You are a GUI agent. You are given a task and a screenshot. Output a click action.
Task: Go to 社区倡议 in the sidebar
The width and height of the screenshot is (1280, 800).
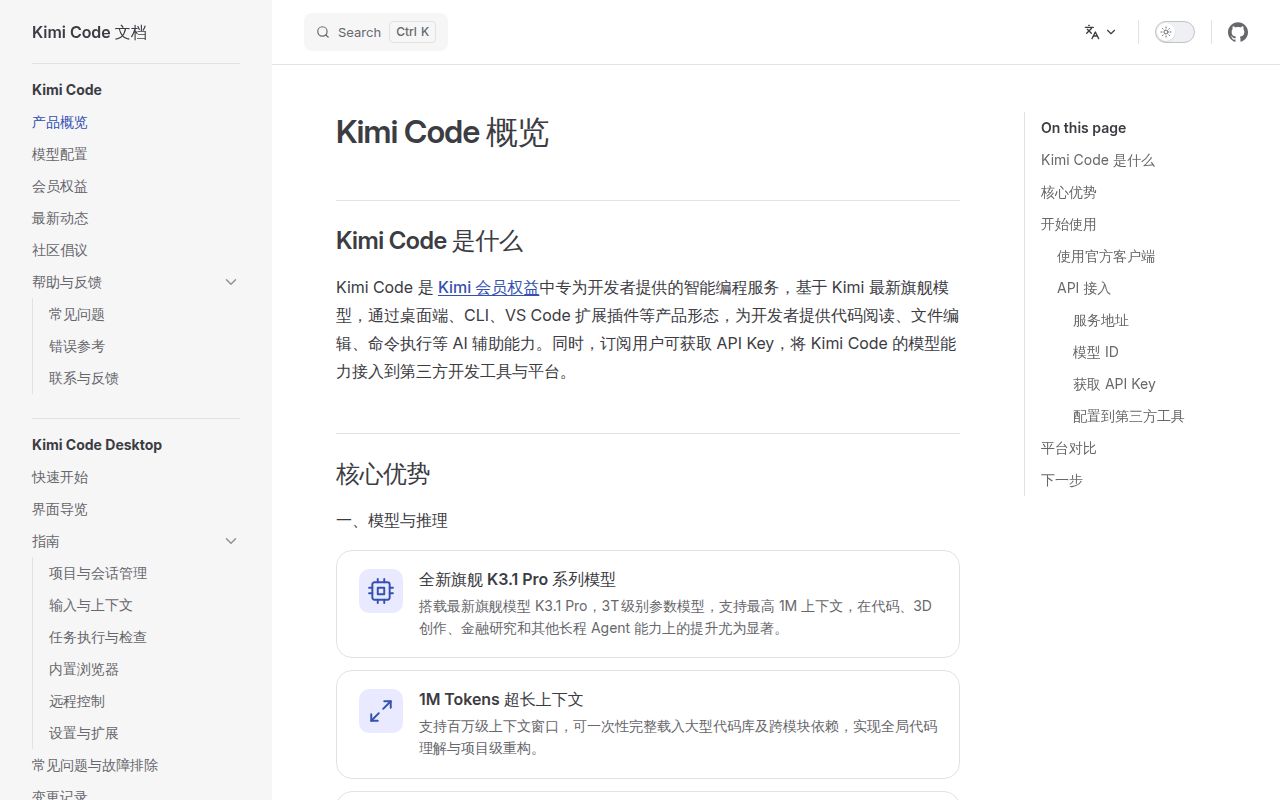click(x=60, y=250)
